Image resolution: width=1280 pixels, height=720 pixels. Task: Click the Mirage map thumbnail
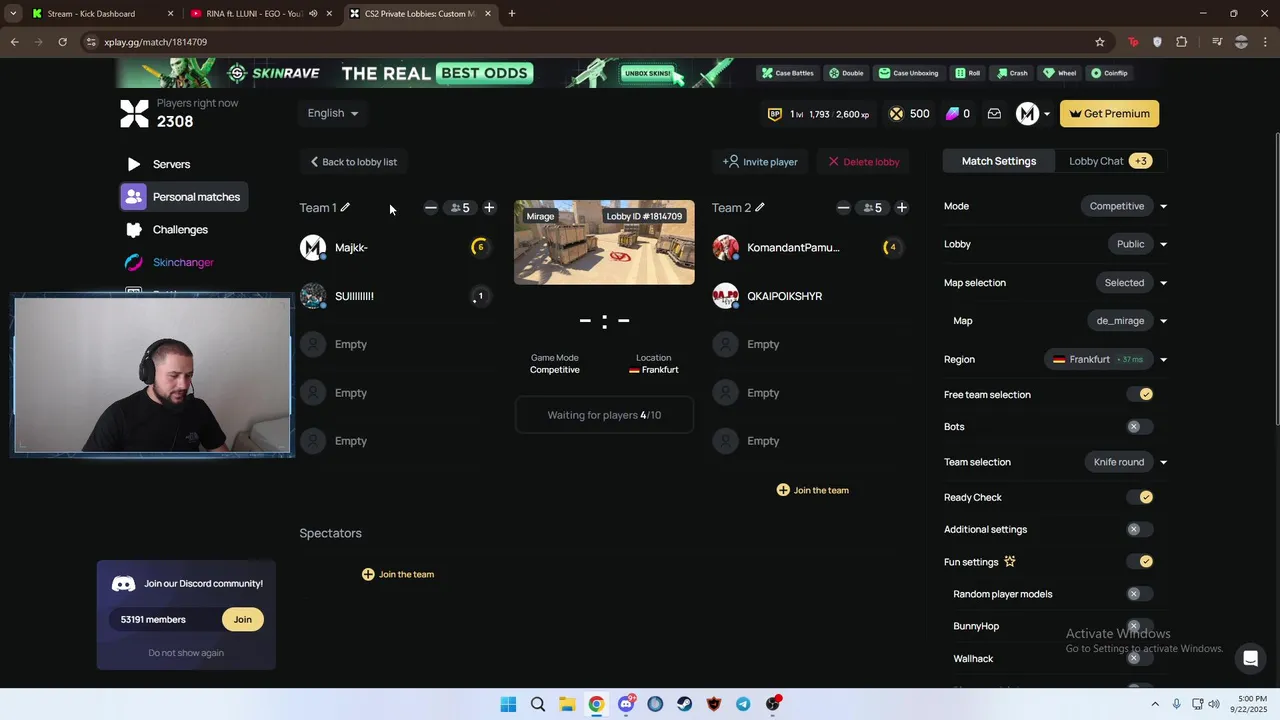click(x=604, y=242)
